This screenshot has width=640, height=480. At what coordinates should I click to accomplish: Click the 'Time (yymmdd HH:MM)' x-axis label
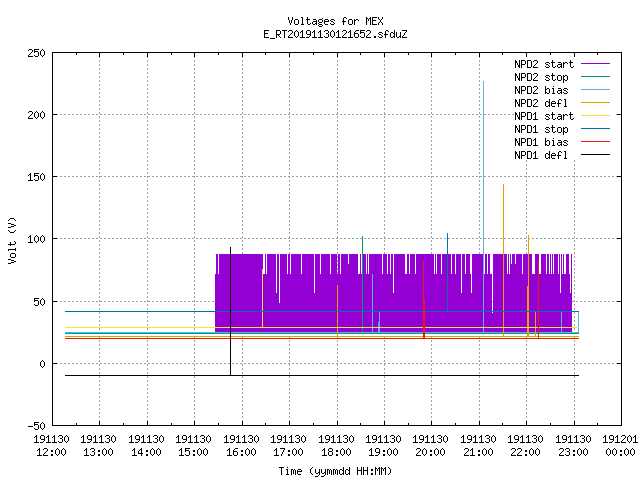click(335, 471)
